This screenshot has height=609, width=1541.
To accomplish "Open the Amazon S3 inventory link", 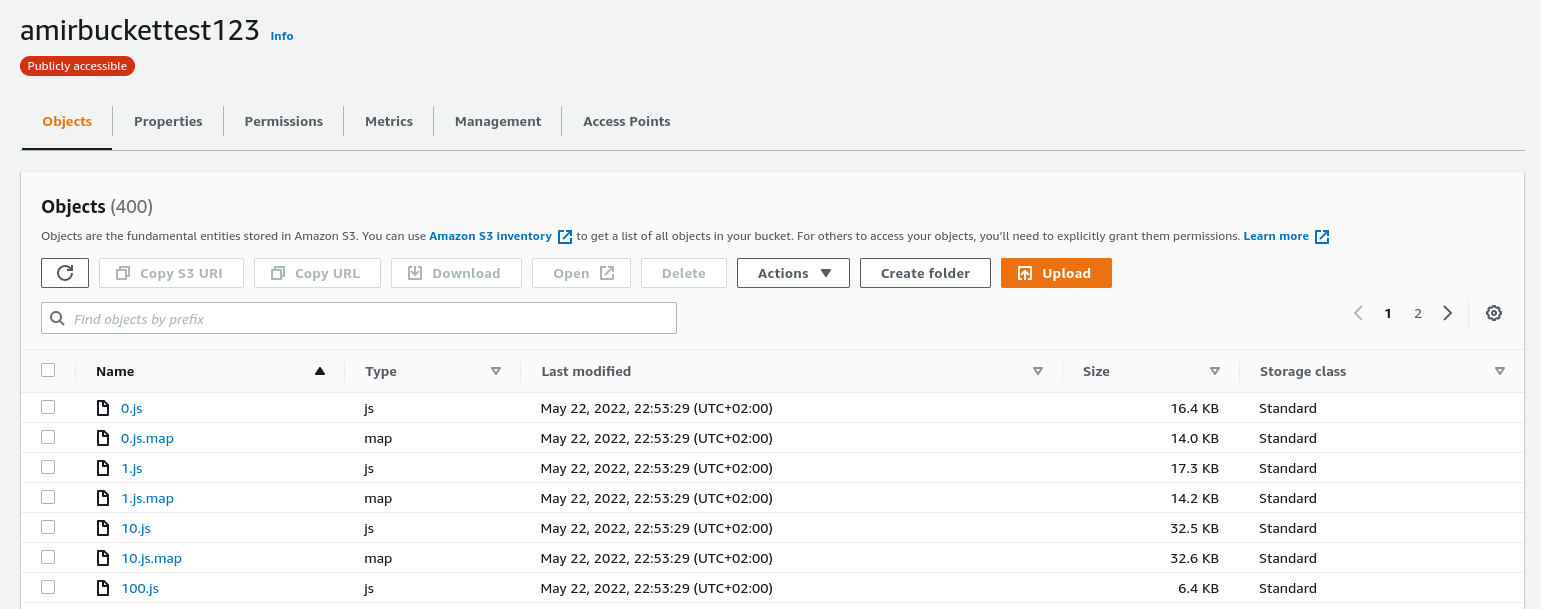I will point(490,237).
